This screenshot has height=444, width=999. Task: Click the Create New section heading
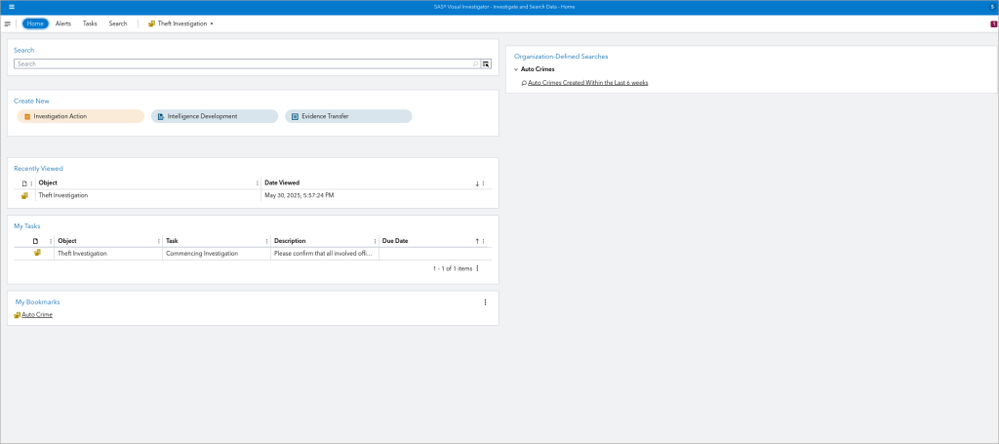click(31, 101)
